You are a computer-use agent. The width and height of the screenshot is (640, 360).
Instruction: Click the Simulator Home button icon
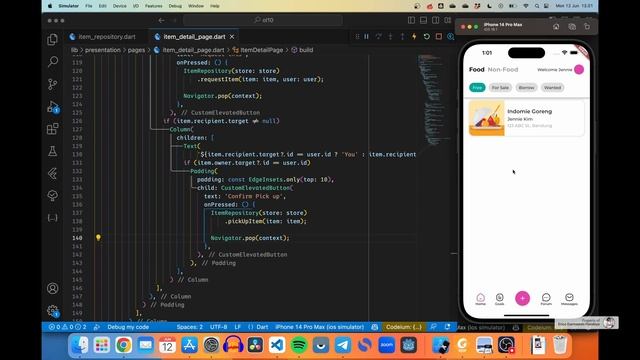pyautogui.click(x=556, y=27)
